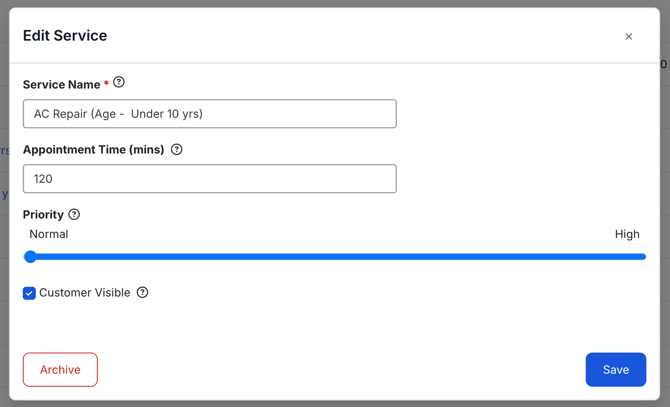Uncheck the Customer Visible checkbox
670x407 pixels.
[x=29, y=293]
